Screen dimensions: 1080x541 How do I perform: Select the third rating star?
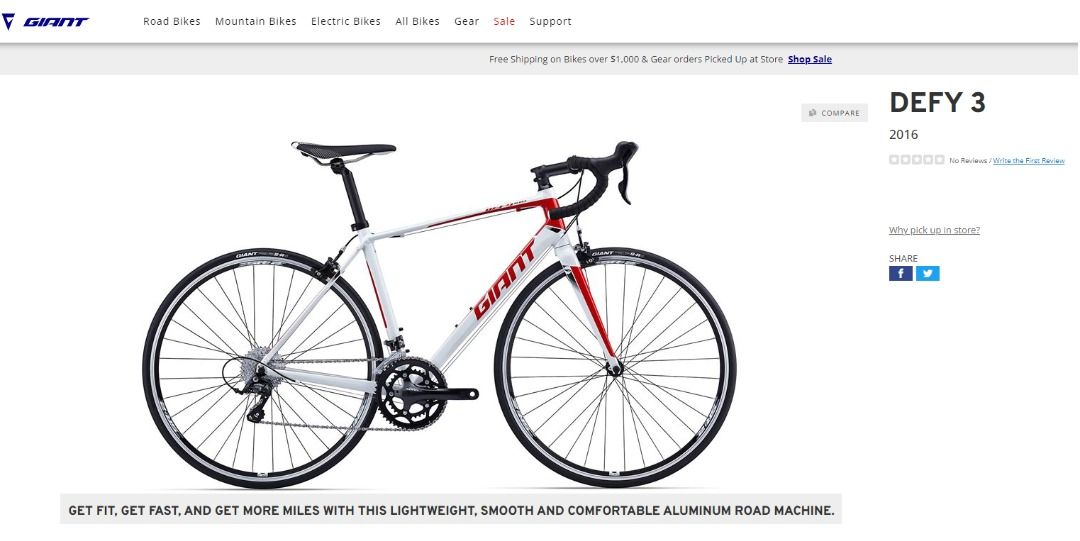917,160
